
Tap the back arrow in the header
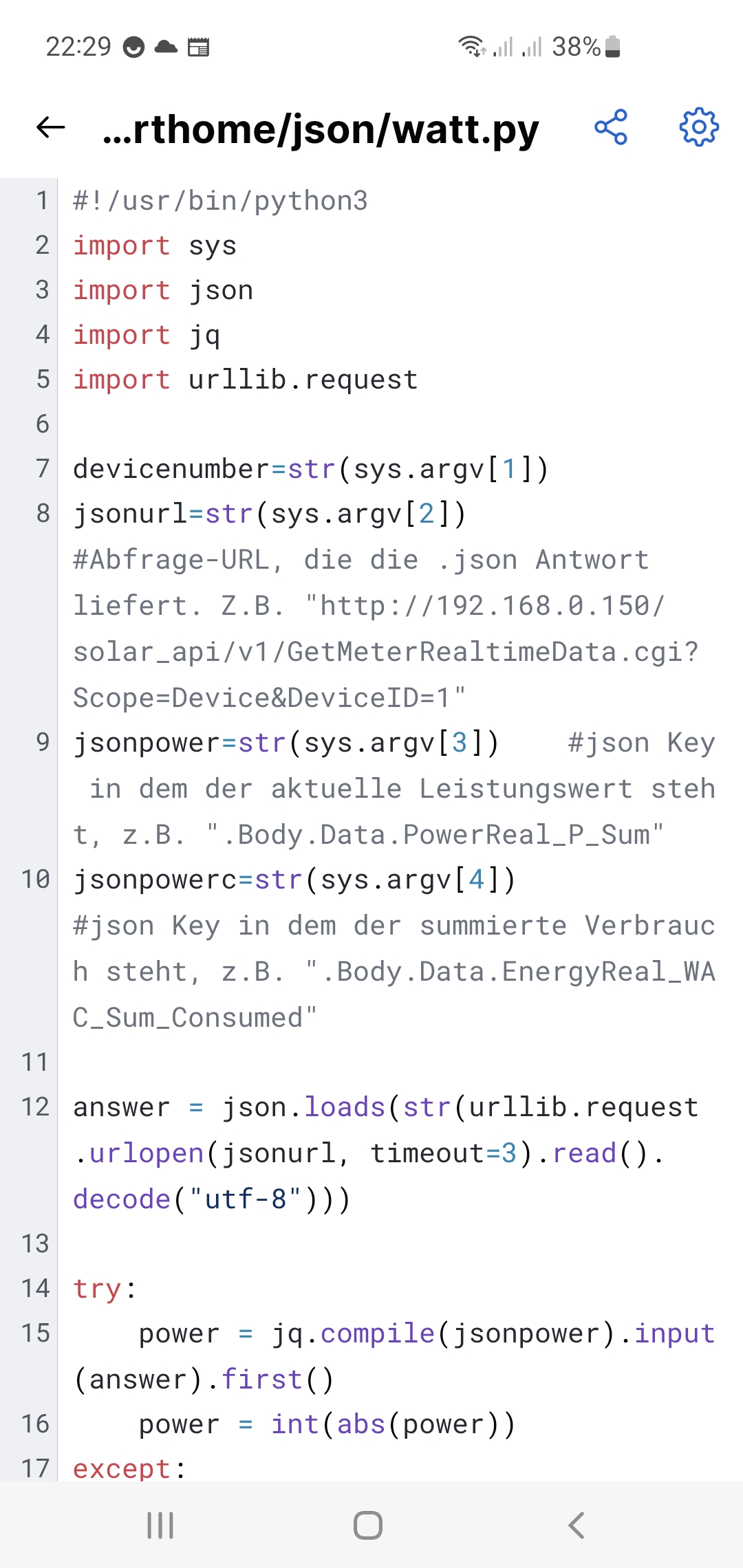point(51,127)
